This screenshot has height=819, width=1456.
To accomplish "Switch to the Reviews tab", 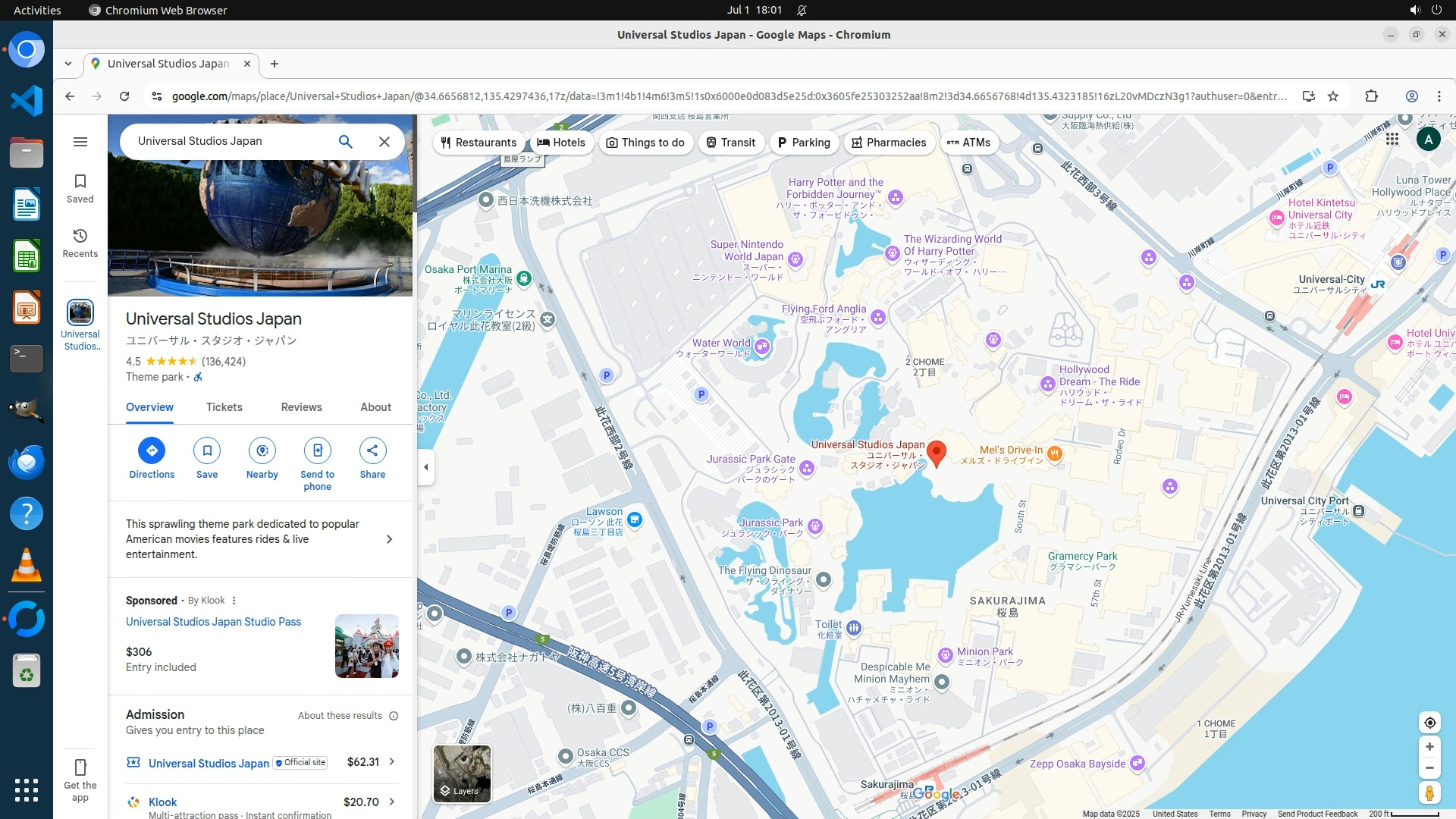I will 301,407.
